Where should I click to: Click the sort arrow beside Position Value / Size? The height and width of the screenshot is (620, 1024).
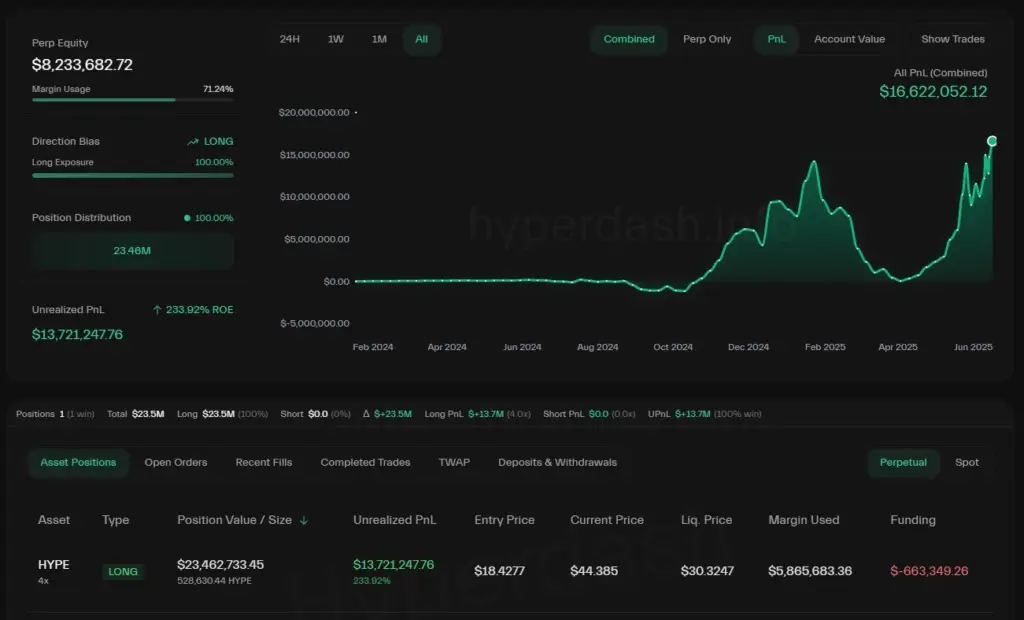click(304, 520)
